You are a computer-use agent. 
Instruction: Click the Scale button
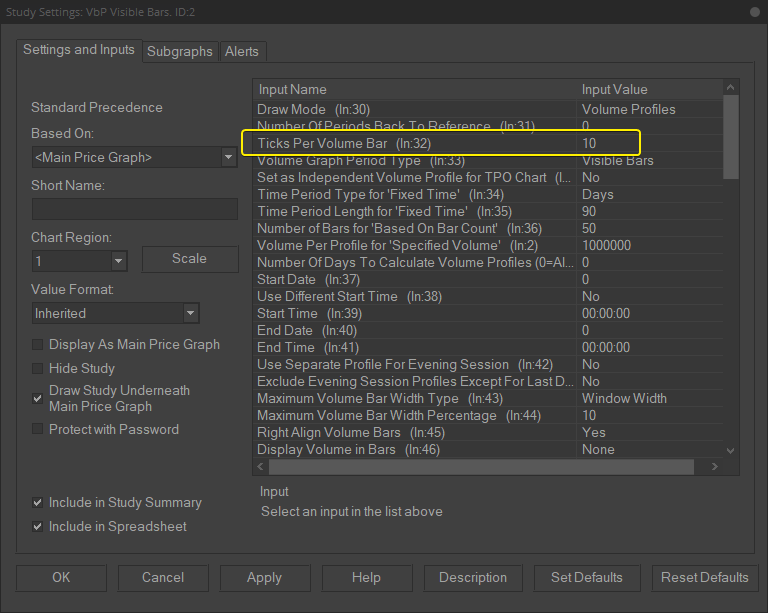click(x=189, y=258)
